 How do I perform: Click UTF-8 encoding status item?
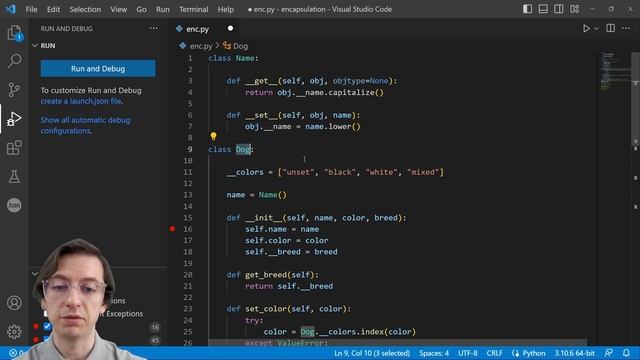[468, 353]
